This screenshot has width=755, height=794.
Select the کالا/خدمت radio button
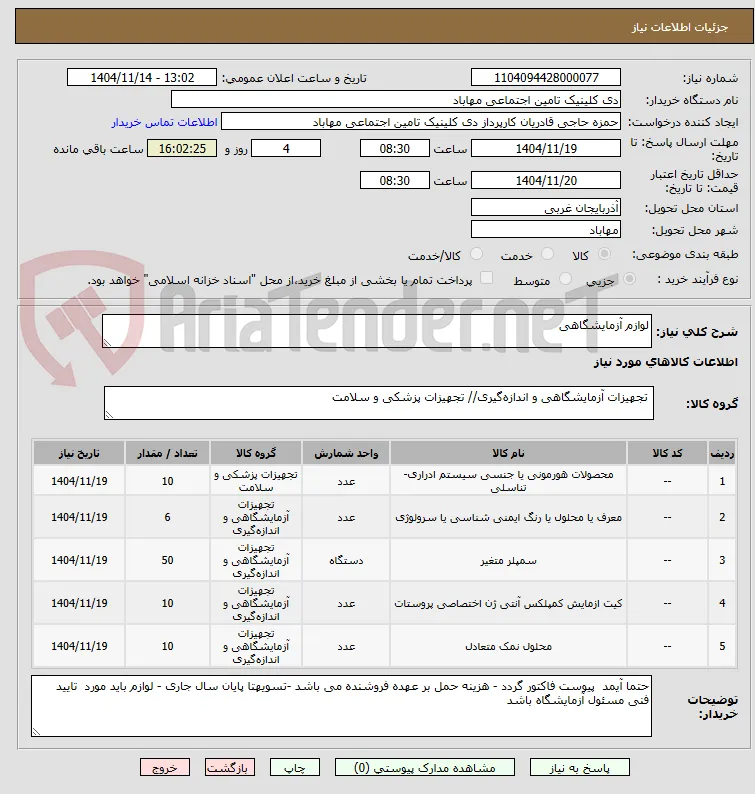pyautogui.click(x=476, y=254)
